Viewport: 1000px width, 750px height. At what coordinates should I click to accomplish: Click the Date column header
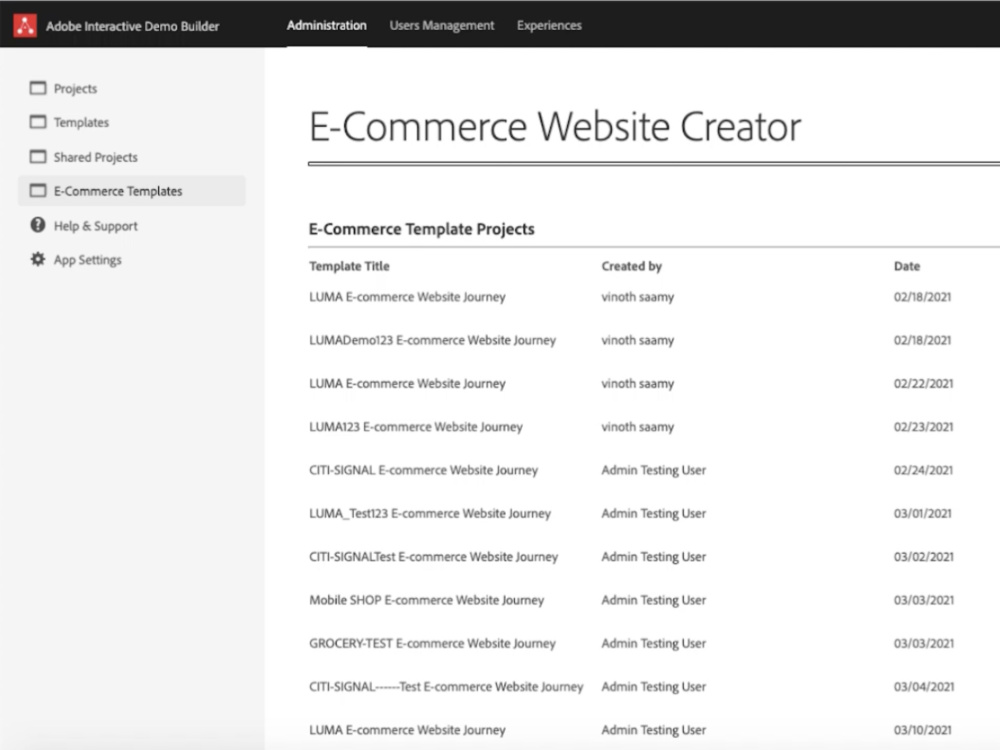[907, 266]
